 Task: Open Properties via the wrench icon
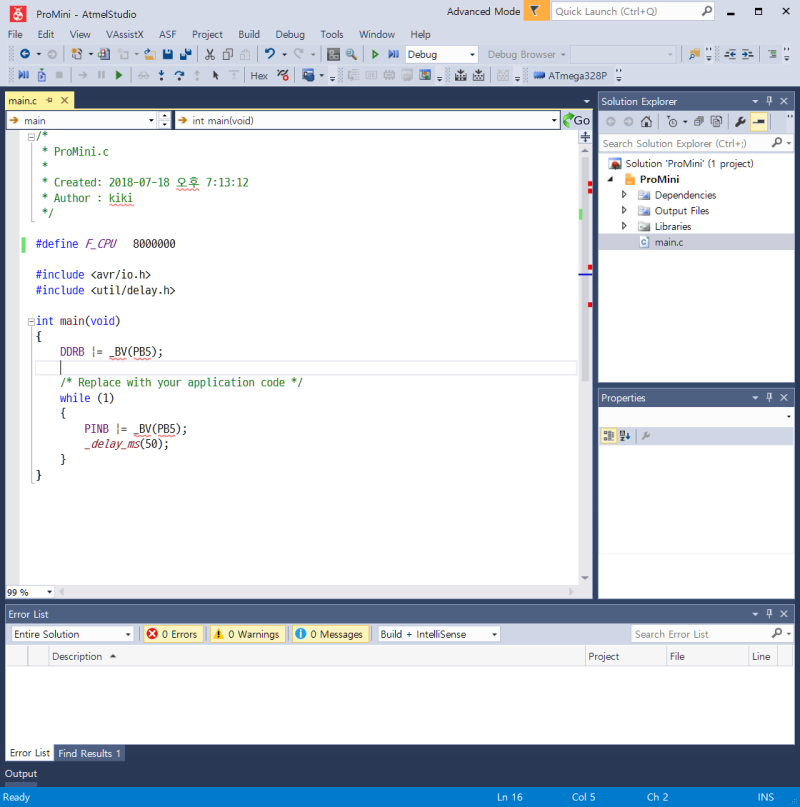[740, 121]
